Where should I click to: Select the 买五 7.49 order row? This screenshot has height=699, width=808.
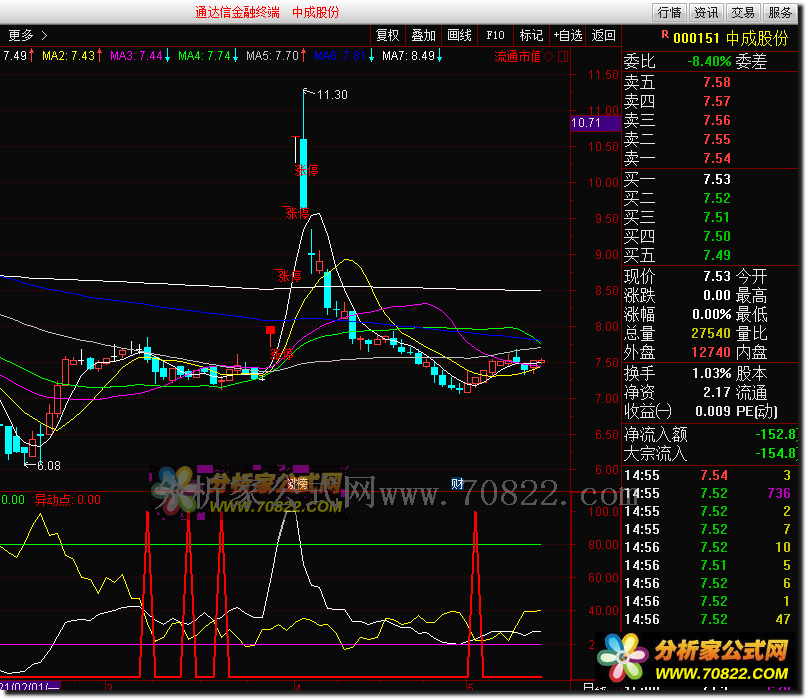[711, 256]
